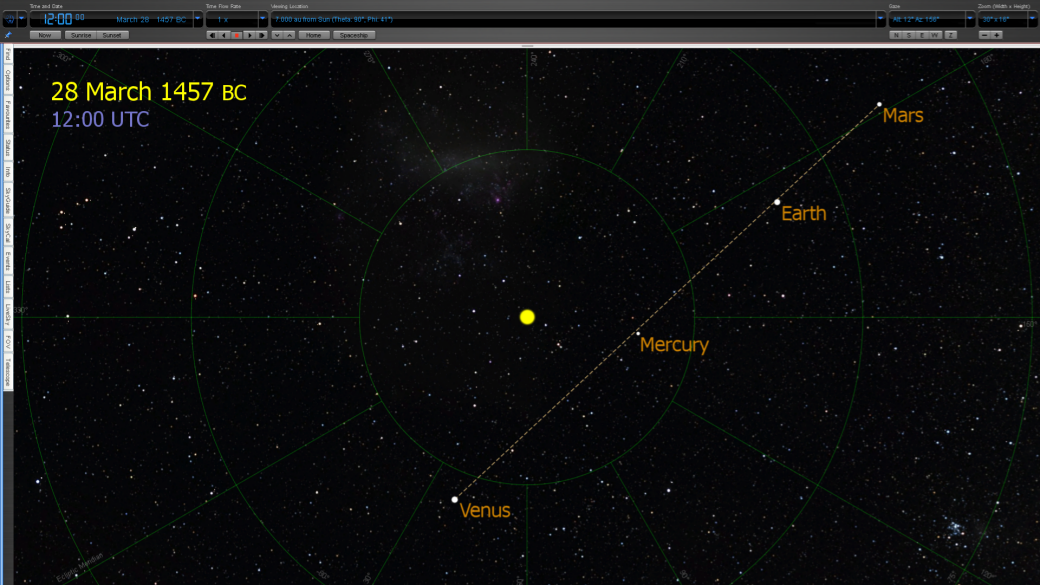The image size is (1040, 585).
Task: Click the "Venus" label
Action: coord(485,510)
